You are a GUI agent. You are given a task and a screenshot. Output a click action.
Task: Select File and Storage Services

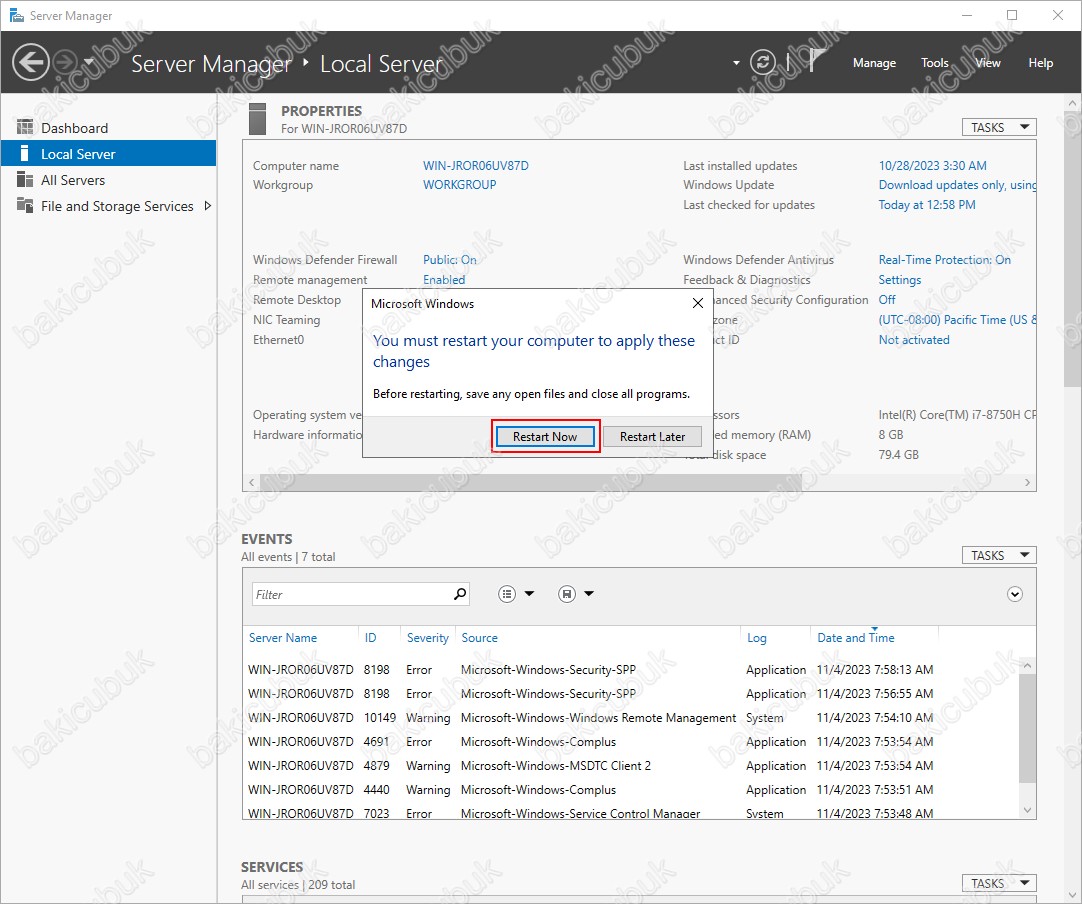pyautogui.click(x=108, y=206)
